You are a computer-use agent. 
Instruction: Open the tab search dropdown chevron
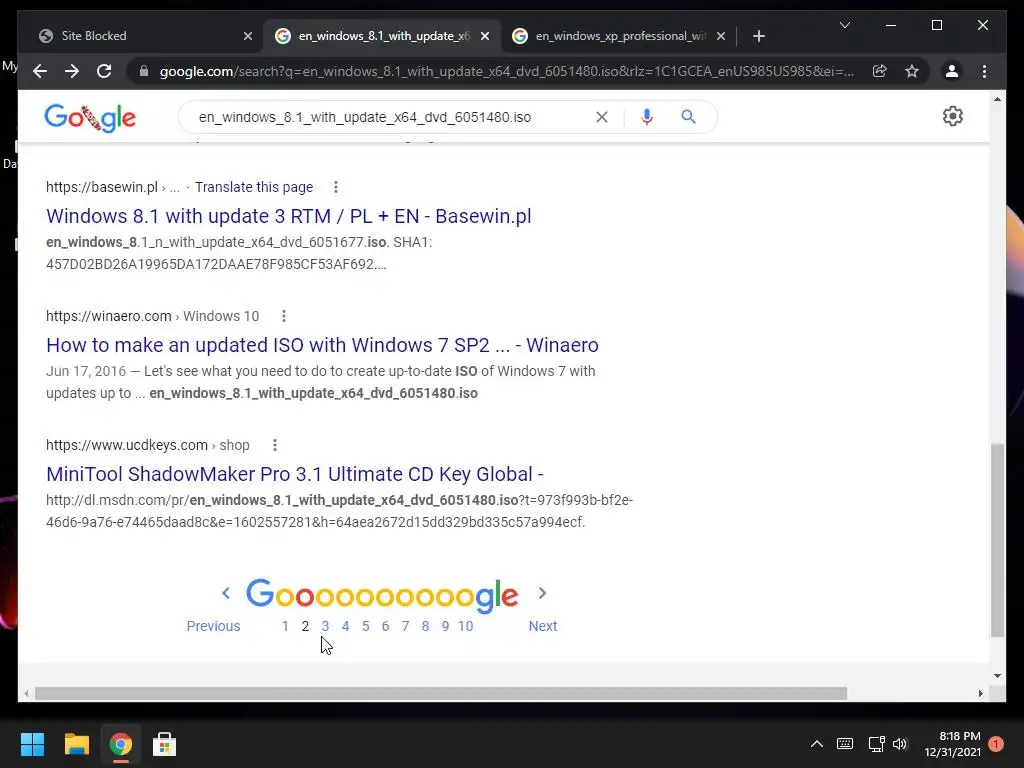[845, 25]
